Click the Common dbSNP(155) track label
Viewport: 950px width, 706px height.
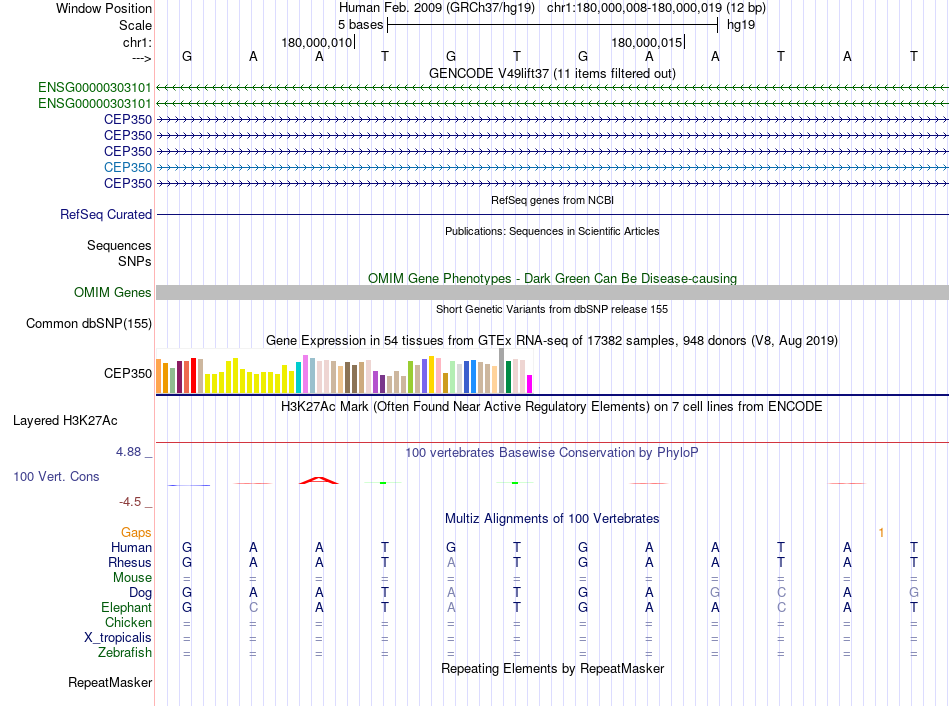coord(89,324)
